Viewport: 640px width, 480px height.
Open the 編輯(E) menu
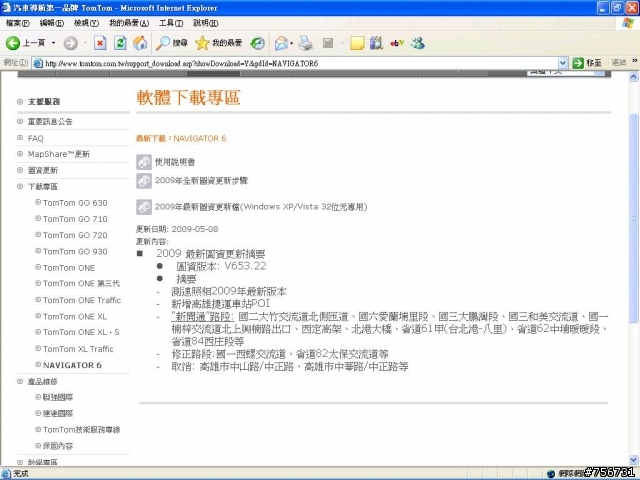[52, 23]
